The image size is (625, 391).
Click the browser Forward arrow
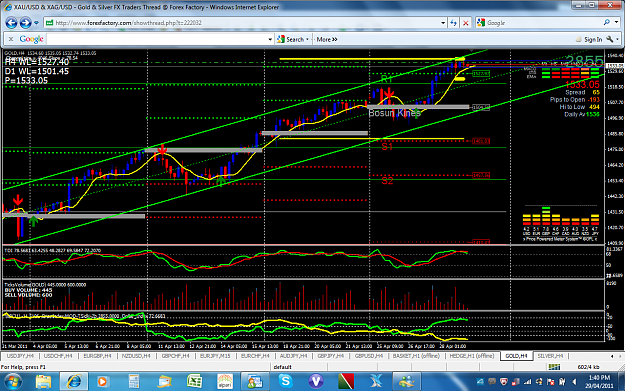click(x=26, y=23)
